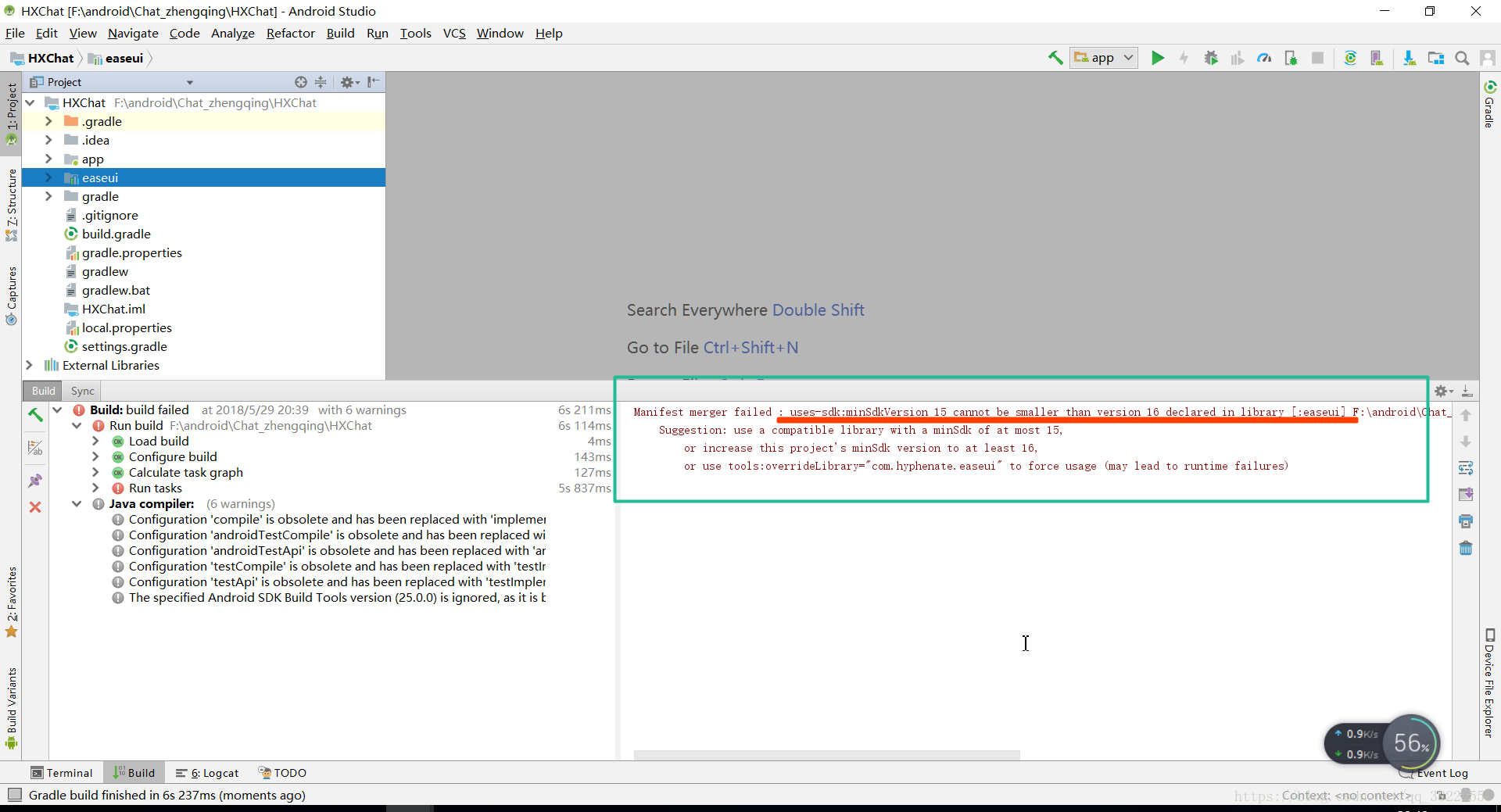
Task: Click scroll-from-source target icon in Project panel
Action: pos(301,82)
